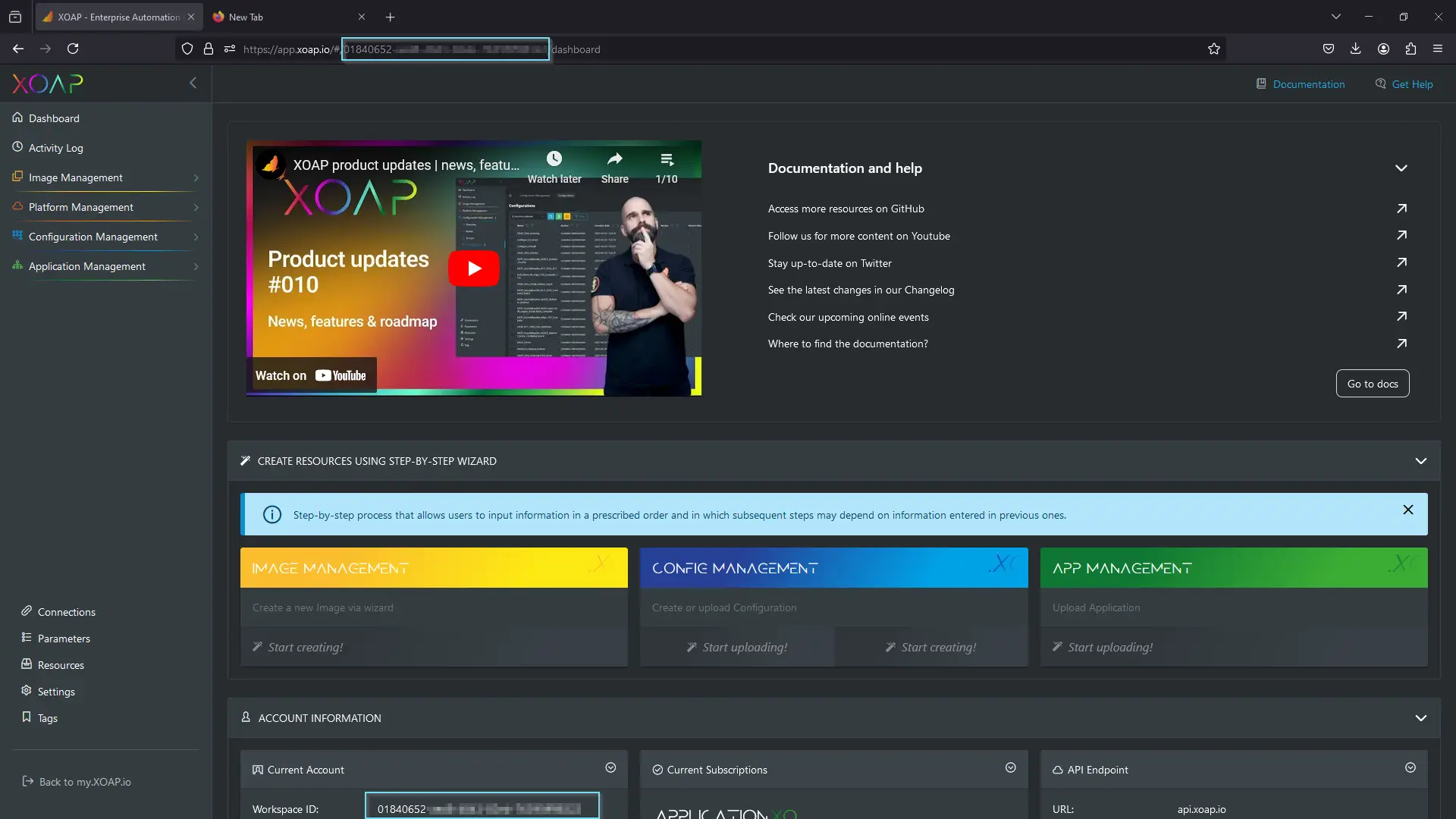This screenshot has height=819, width=1456.
Task: Open a new browser tab
Action: coord(390,17)
